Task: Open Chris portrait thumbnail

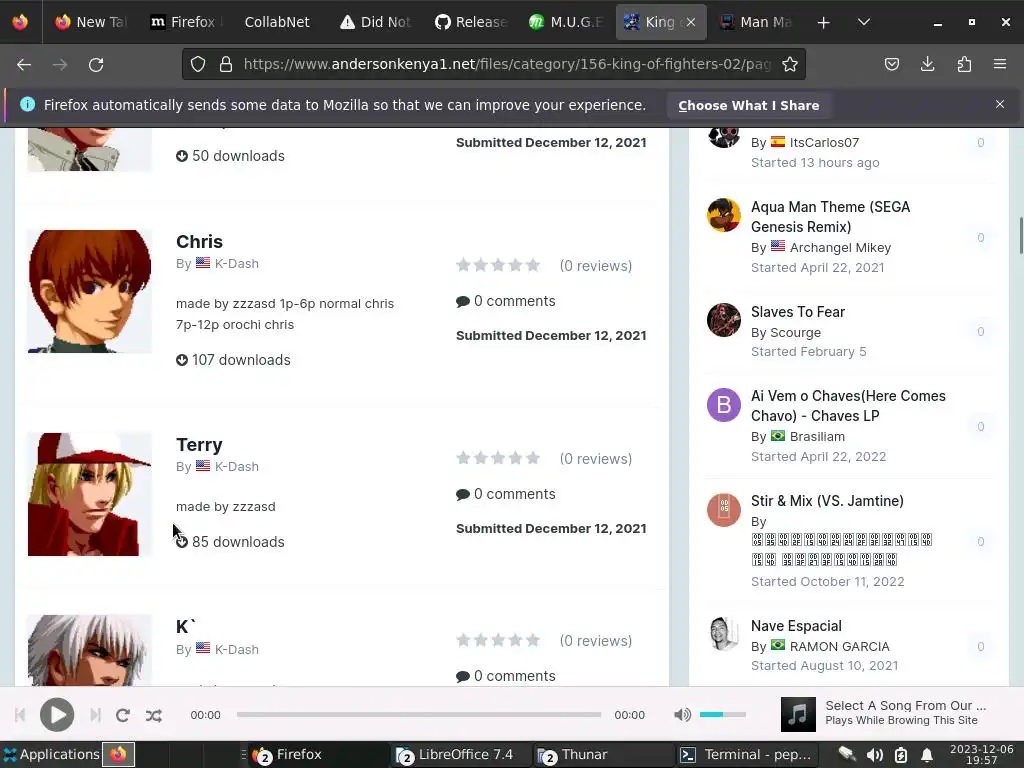Action: tap(89, 291)
